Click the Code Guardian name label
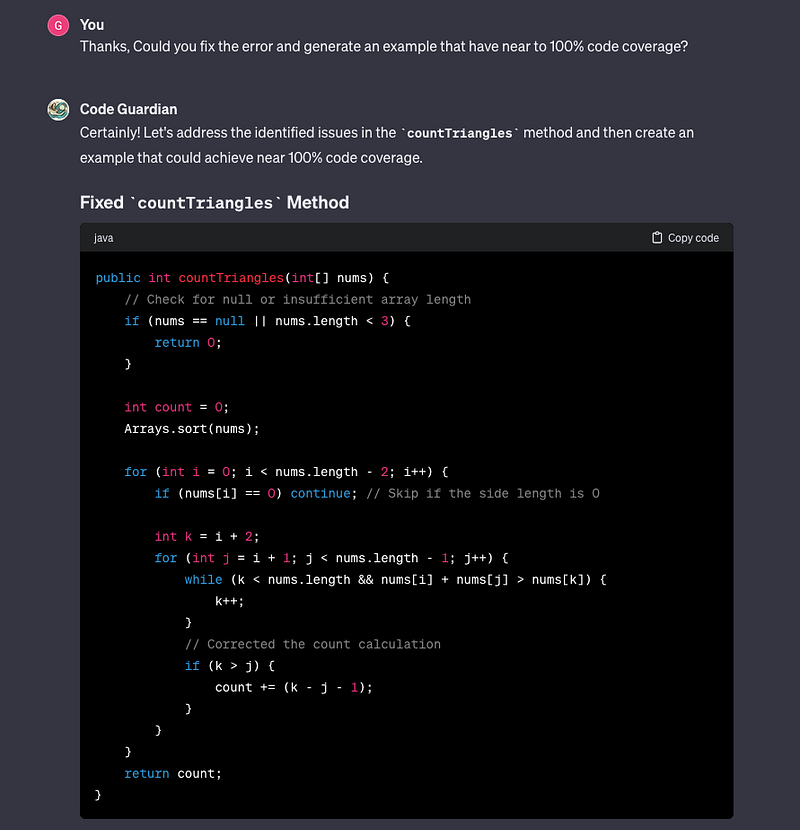Screen dimensions: 800x830 (x=128, y=109)
